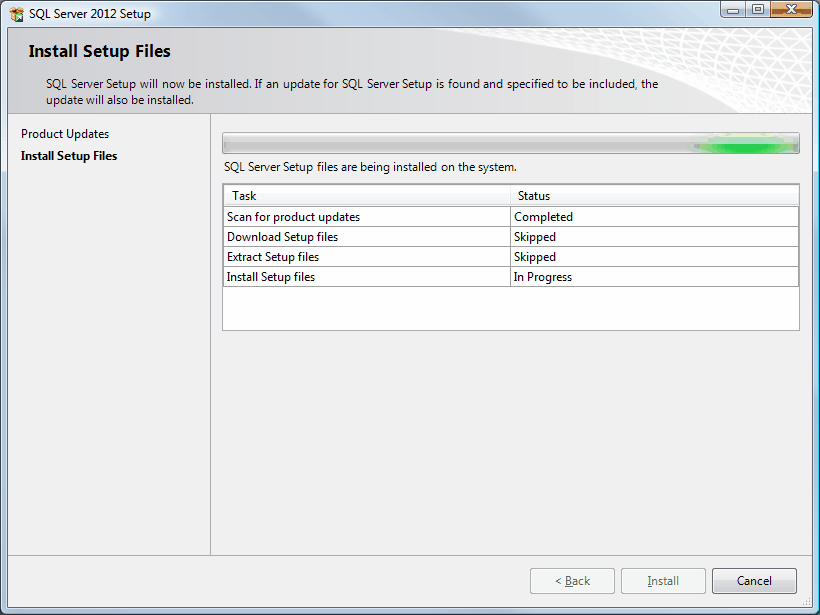Select the Scan for product updates row

tap(511, 217)
